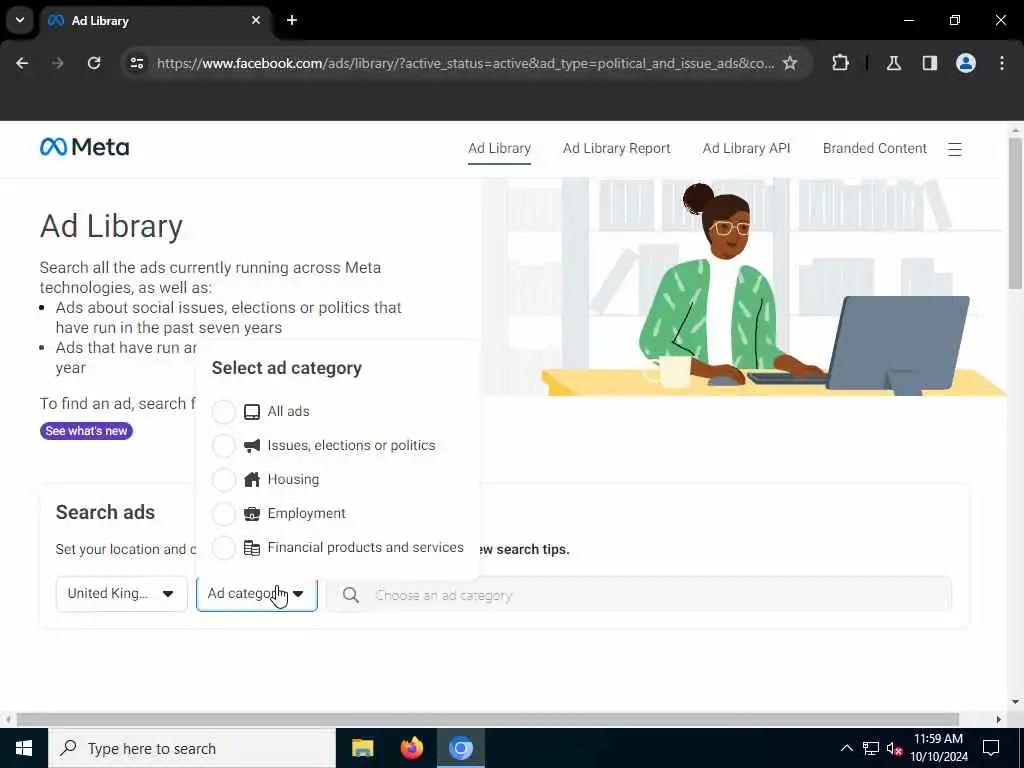Screen dimensions: 1024x768
Task: Open the Extensions puzzle icon
Action: tap(840, 63)
